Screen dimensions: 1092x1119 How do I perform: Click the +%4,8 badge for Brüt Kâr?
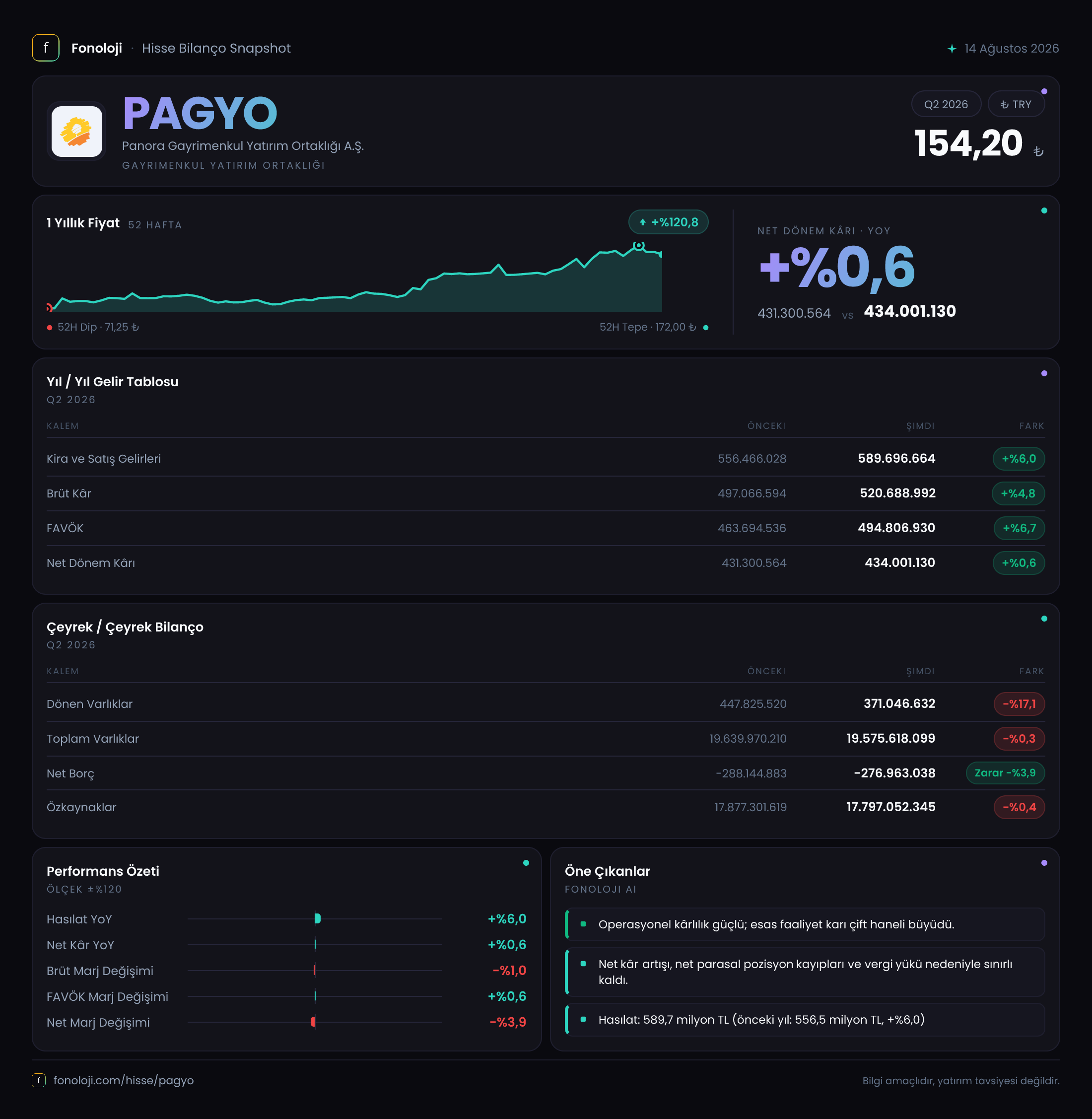[1018, 493]
